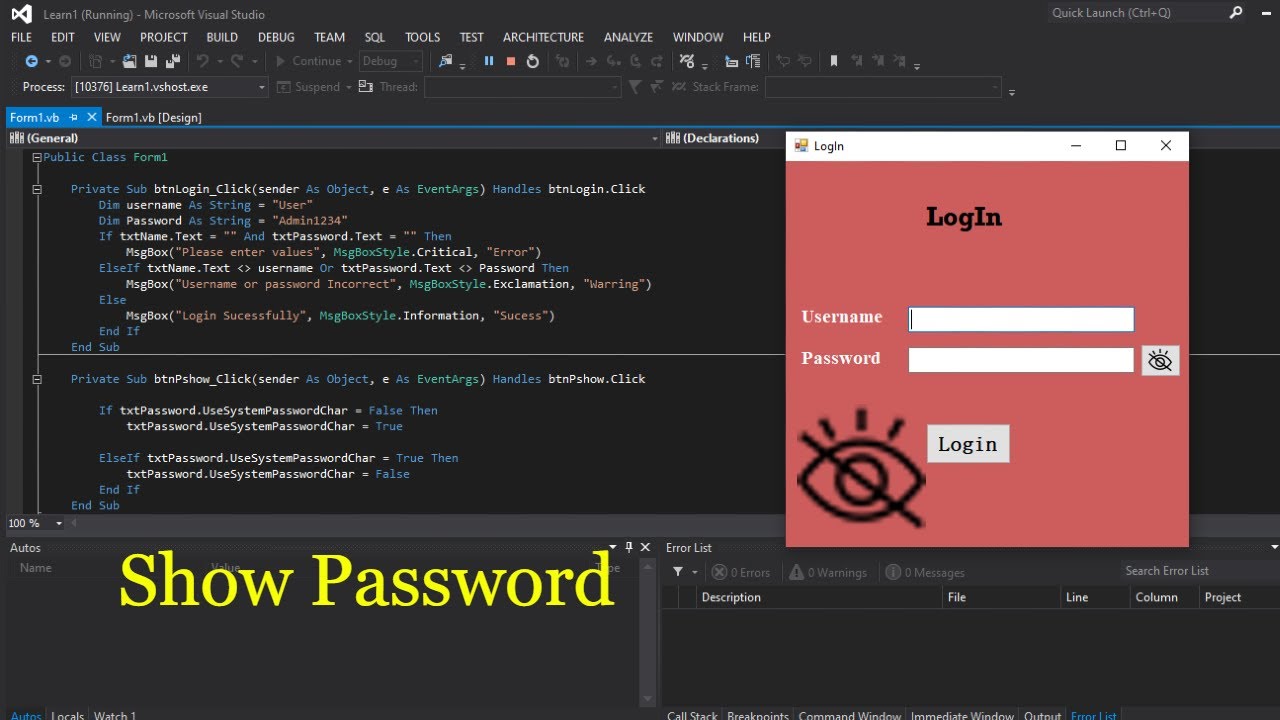
Task: Click the Navigate Backward arrow icon
Action: coord(31,61)
